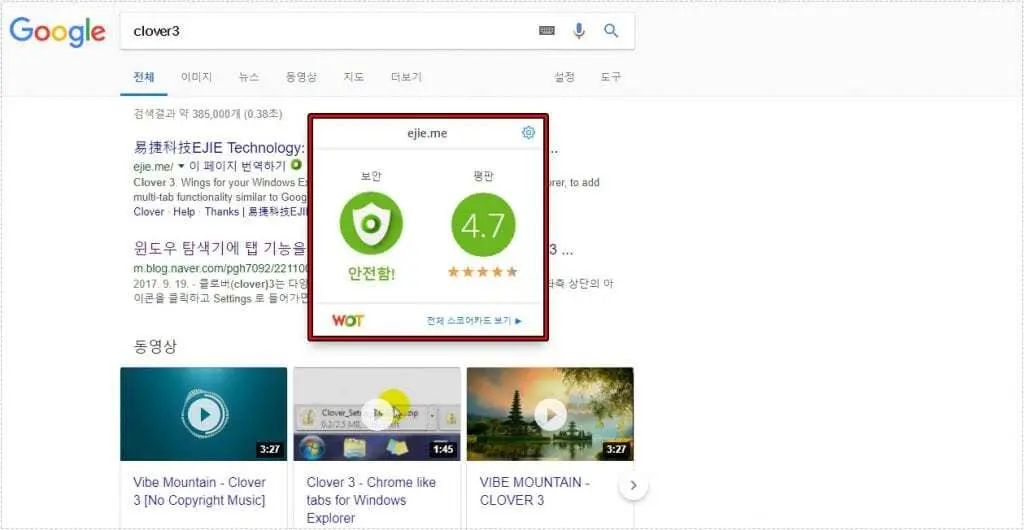This screenshot has width=1024, height=530.
Task: Open 윈도우 탐색기에 탭 기능을 result link
Action: 219,249
